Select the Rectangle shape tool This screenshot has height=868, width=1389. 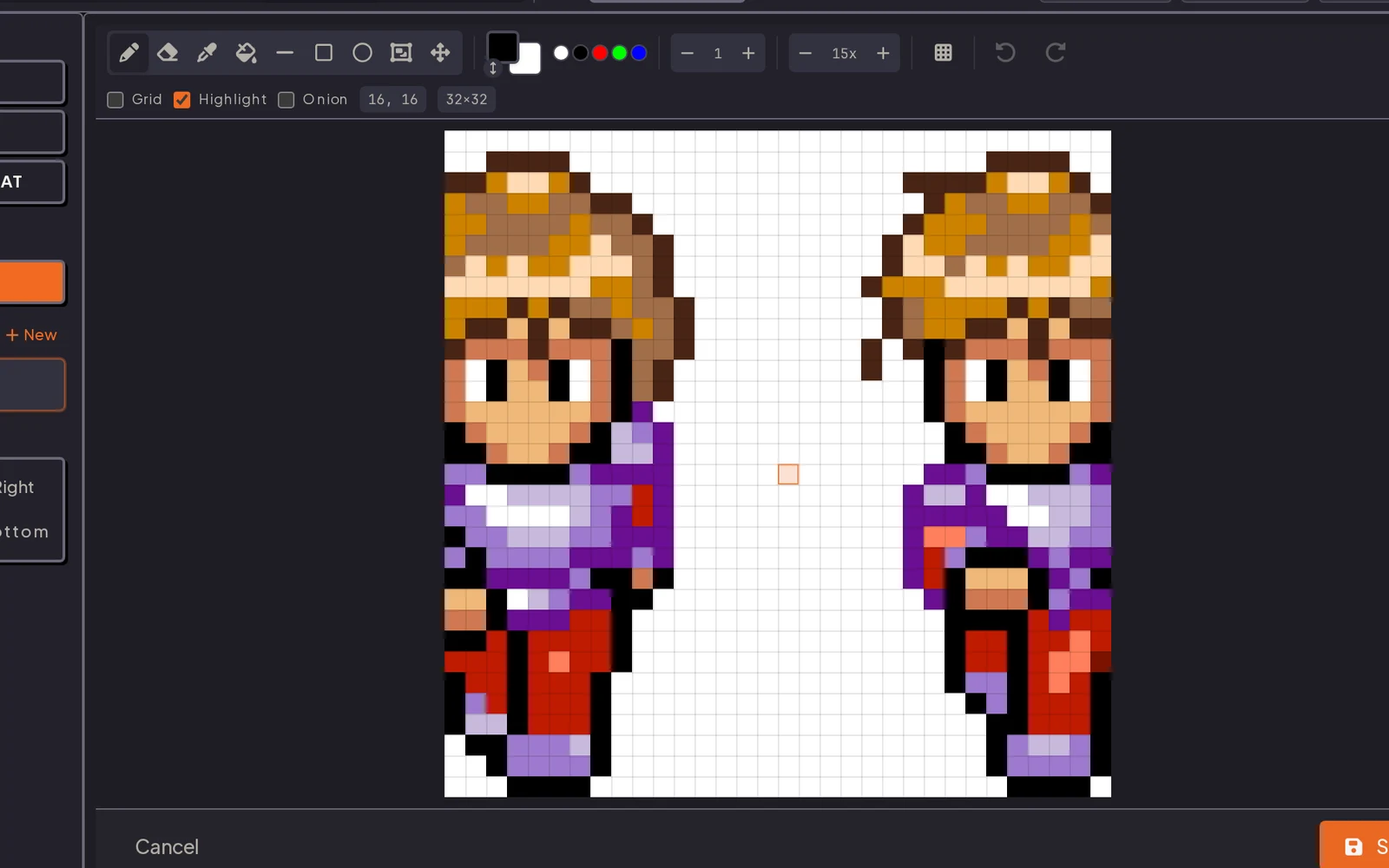coord(324,53)
